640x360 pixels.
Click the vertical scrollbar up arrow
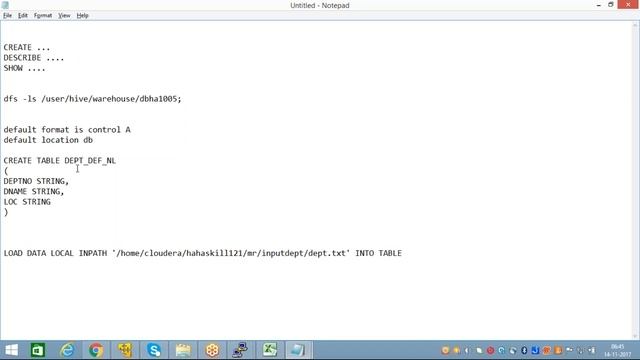click(636, 25)
